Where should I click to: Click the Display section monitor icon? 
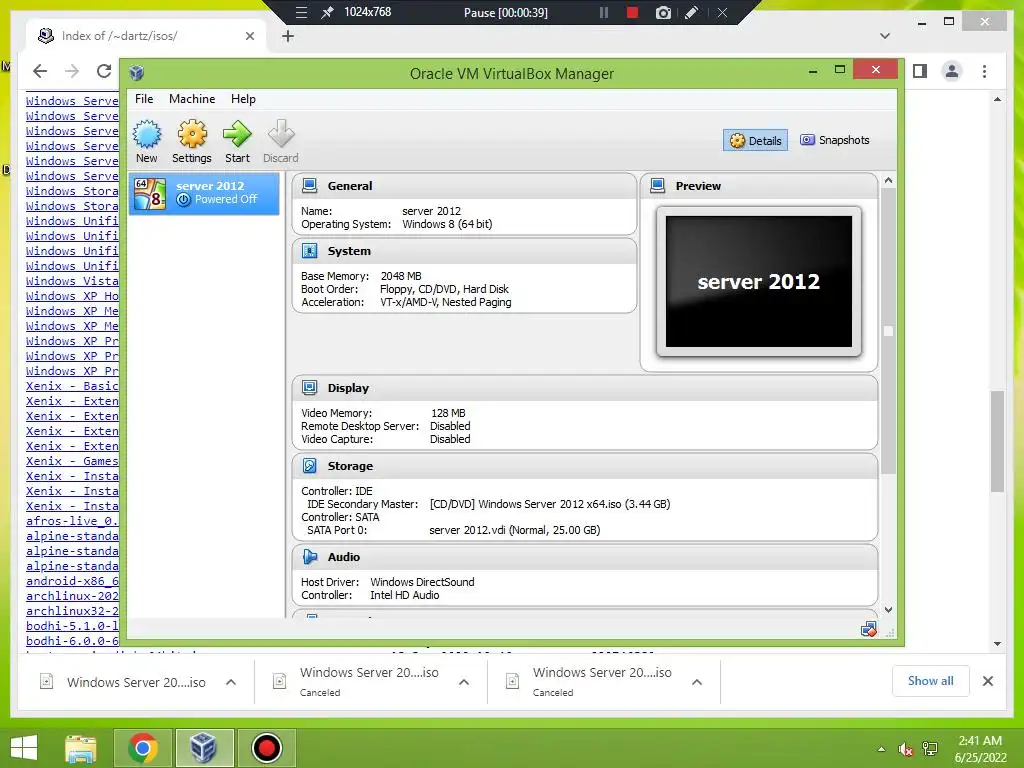point(310,388)
